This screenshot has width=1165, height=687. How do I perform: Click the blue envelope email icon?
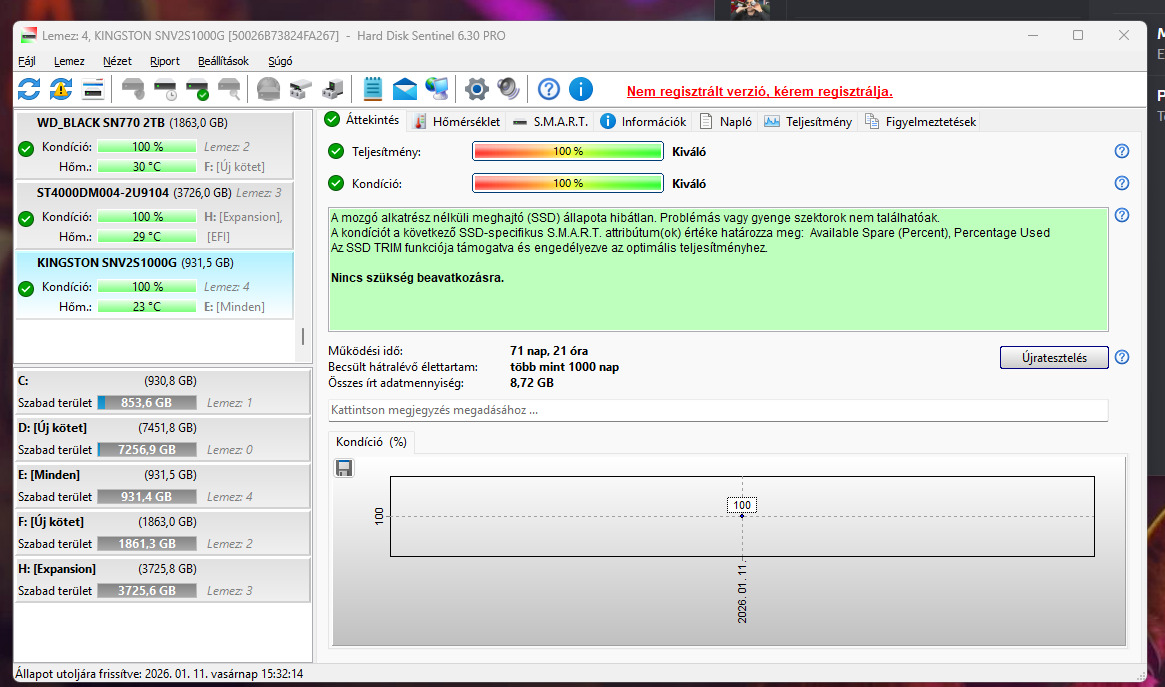click(x=405, y=89)
